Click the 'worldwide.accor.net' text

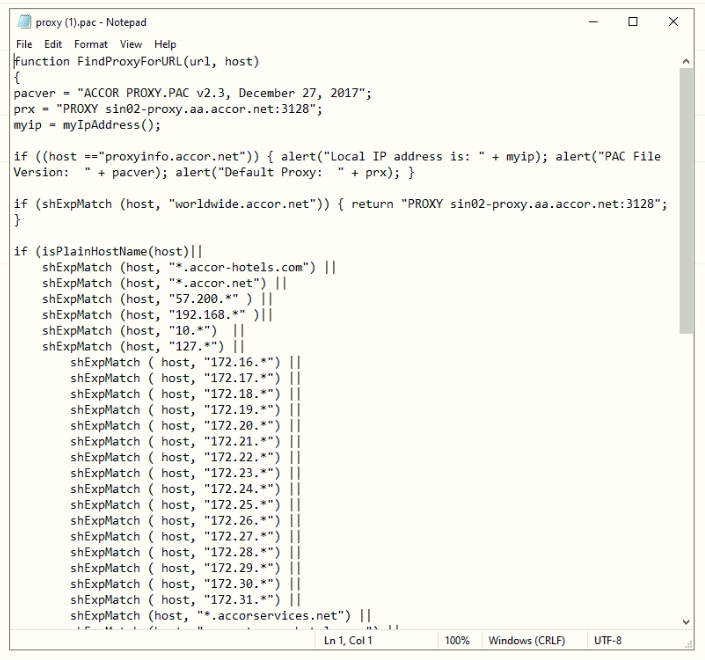pyautogui.click(x=245, y=204)
